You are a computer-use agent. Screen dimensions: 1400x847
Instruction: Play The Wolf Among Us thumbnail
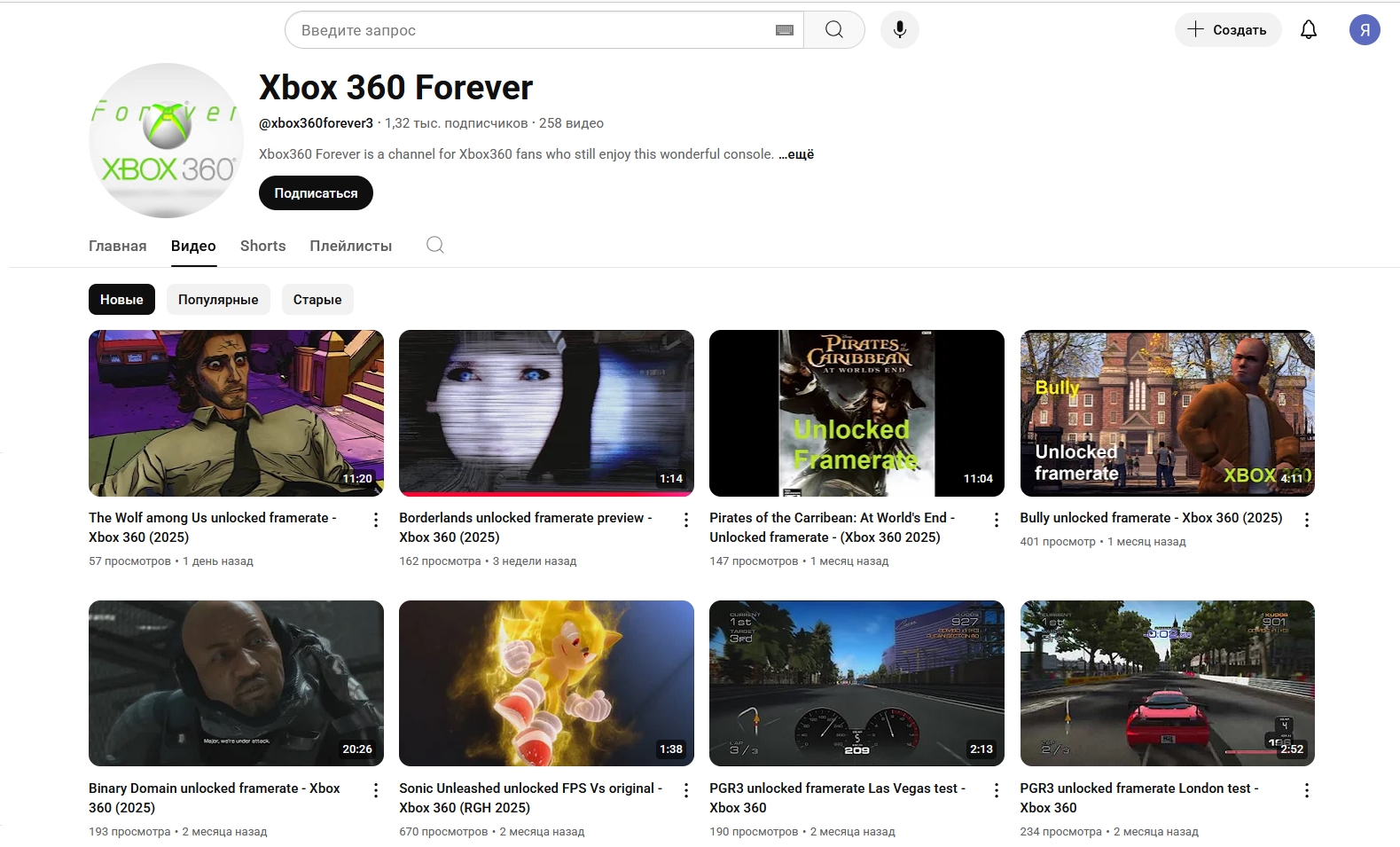pyautogui.click(x=236, y=413)
